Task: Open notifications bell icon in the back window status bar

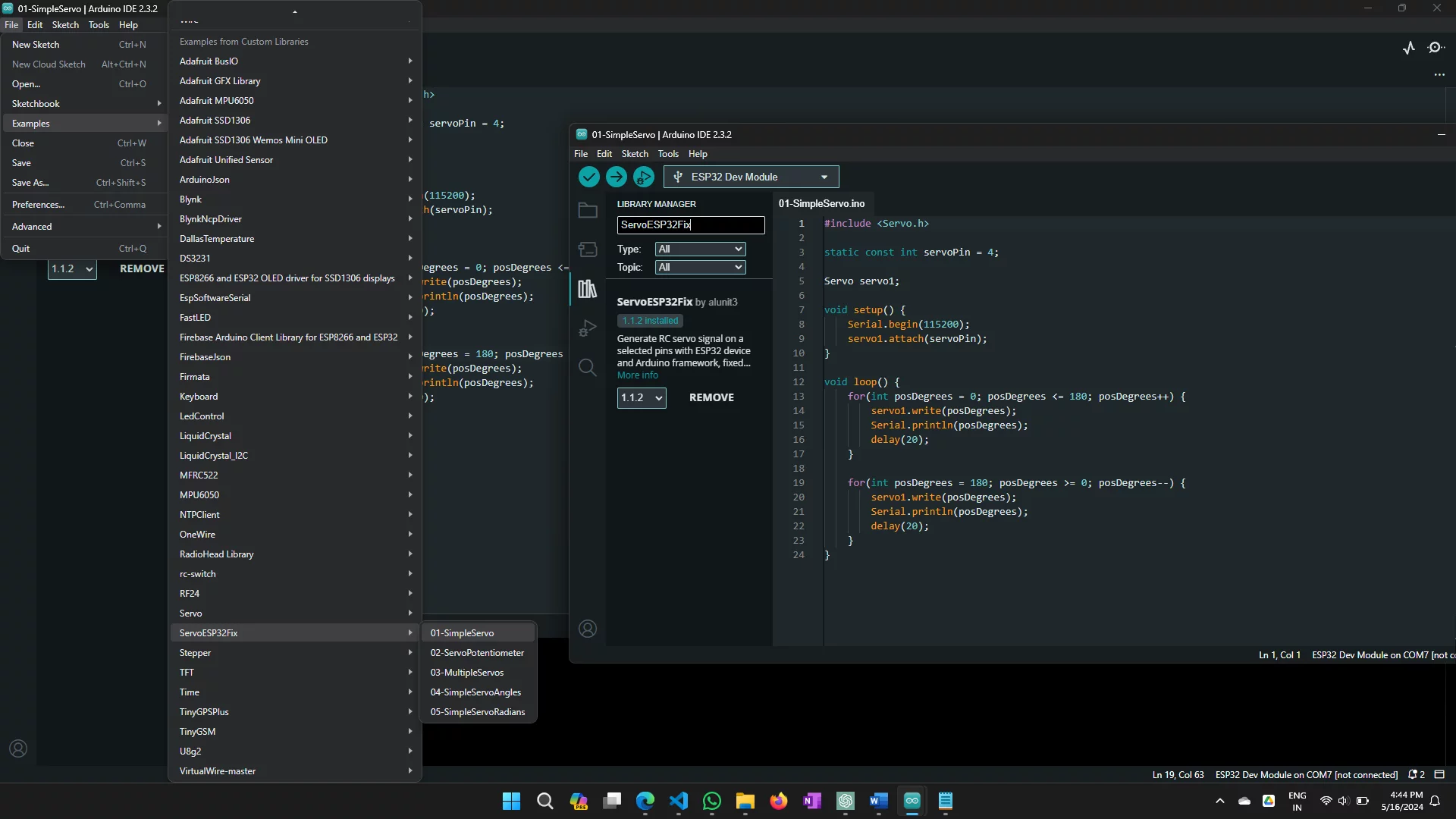Action: pyautogui.click(x=1416, y=774)
